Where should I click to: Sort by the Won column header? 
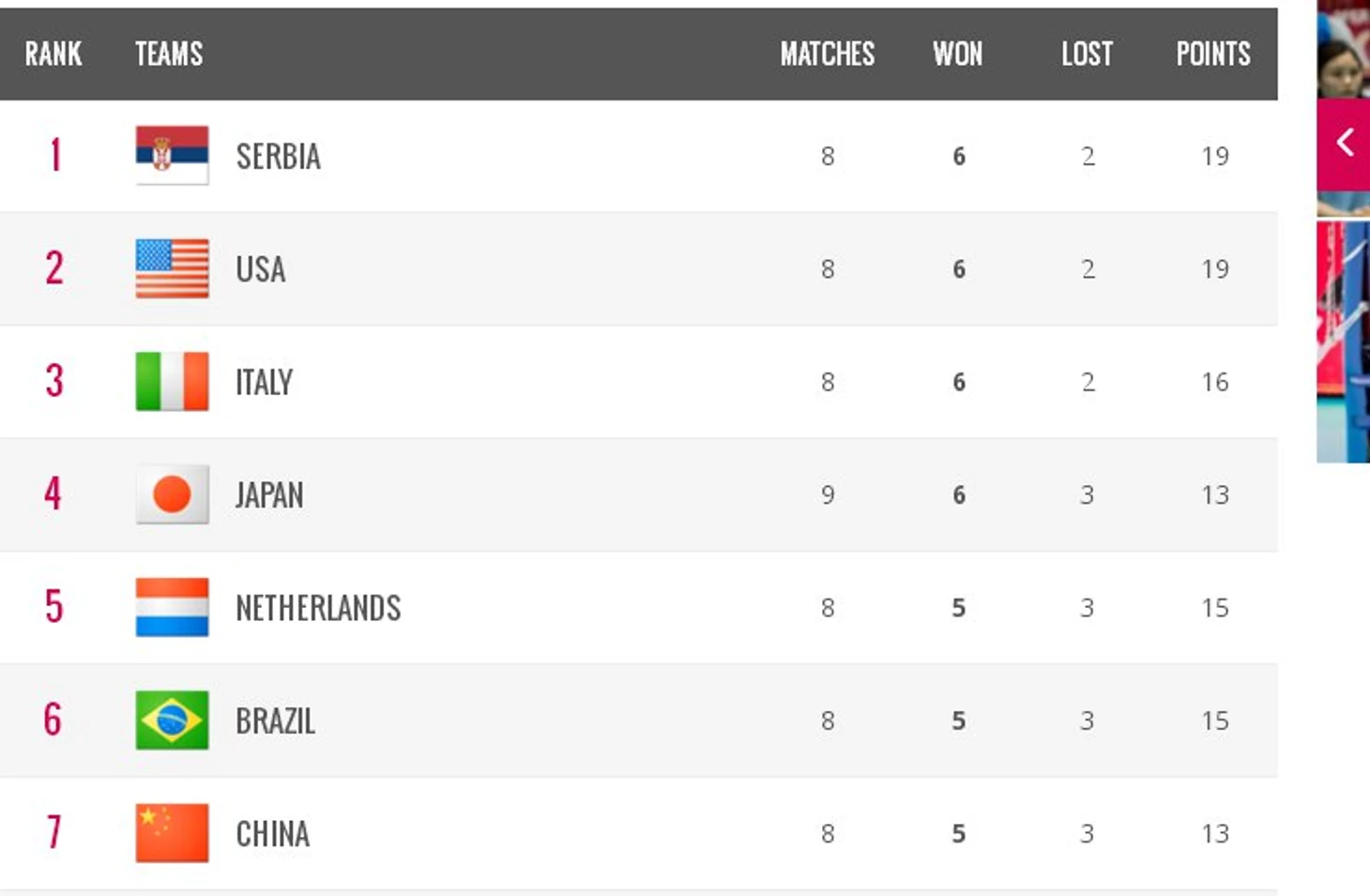957,54
